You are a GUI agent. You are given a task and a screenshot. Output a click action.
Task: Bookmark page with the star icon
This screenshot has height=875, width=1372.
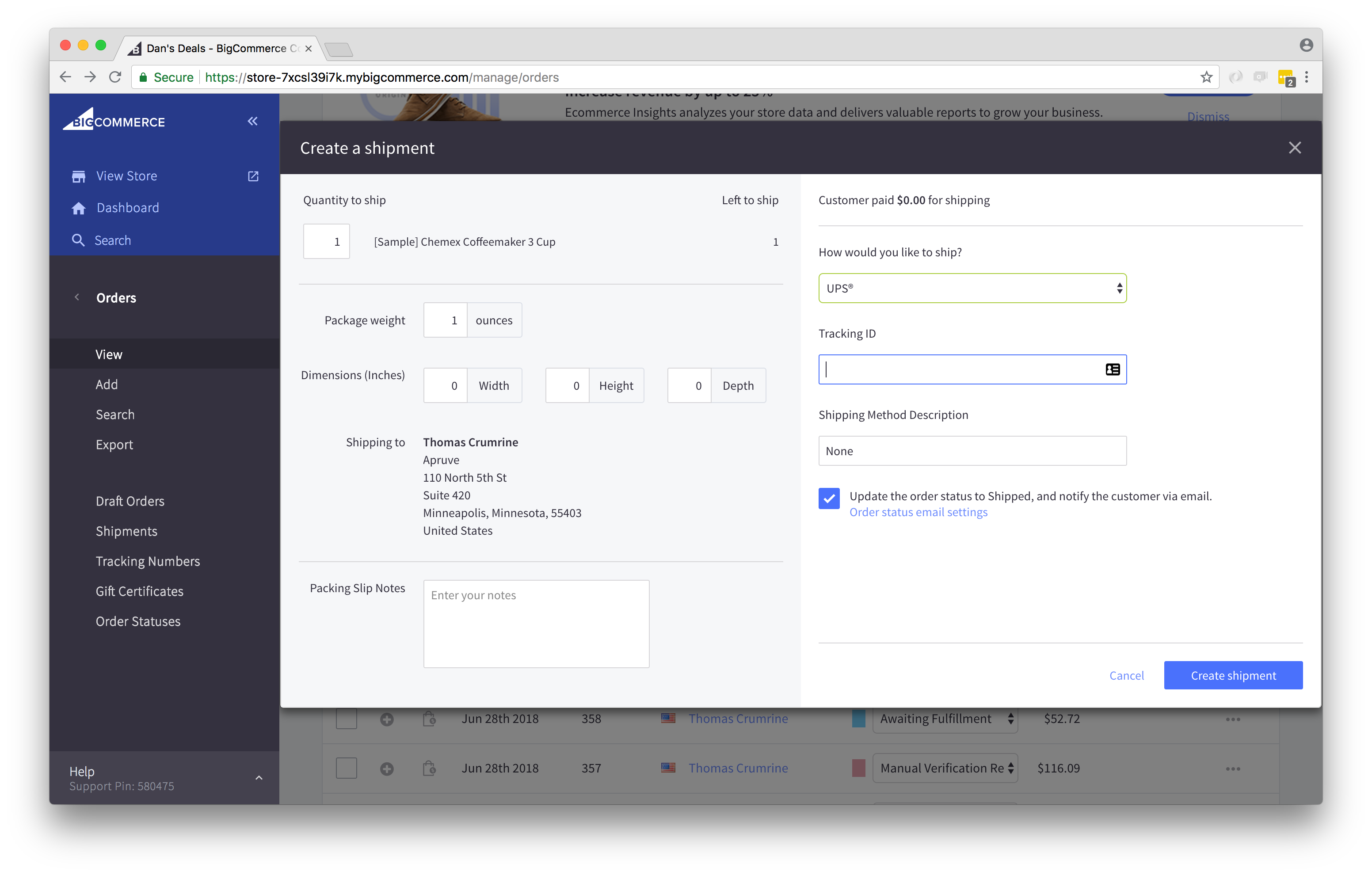point(1206,77)
